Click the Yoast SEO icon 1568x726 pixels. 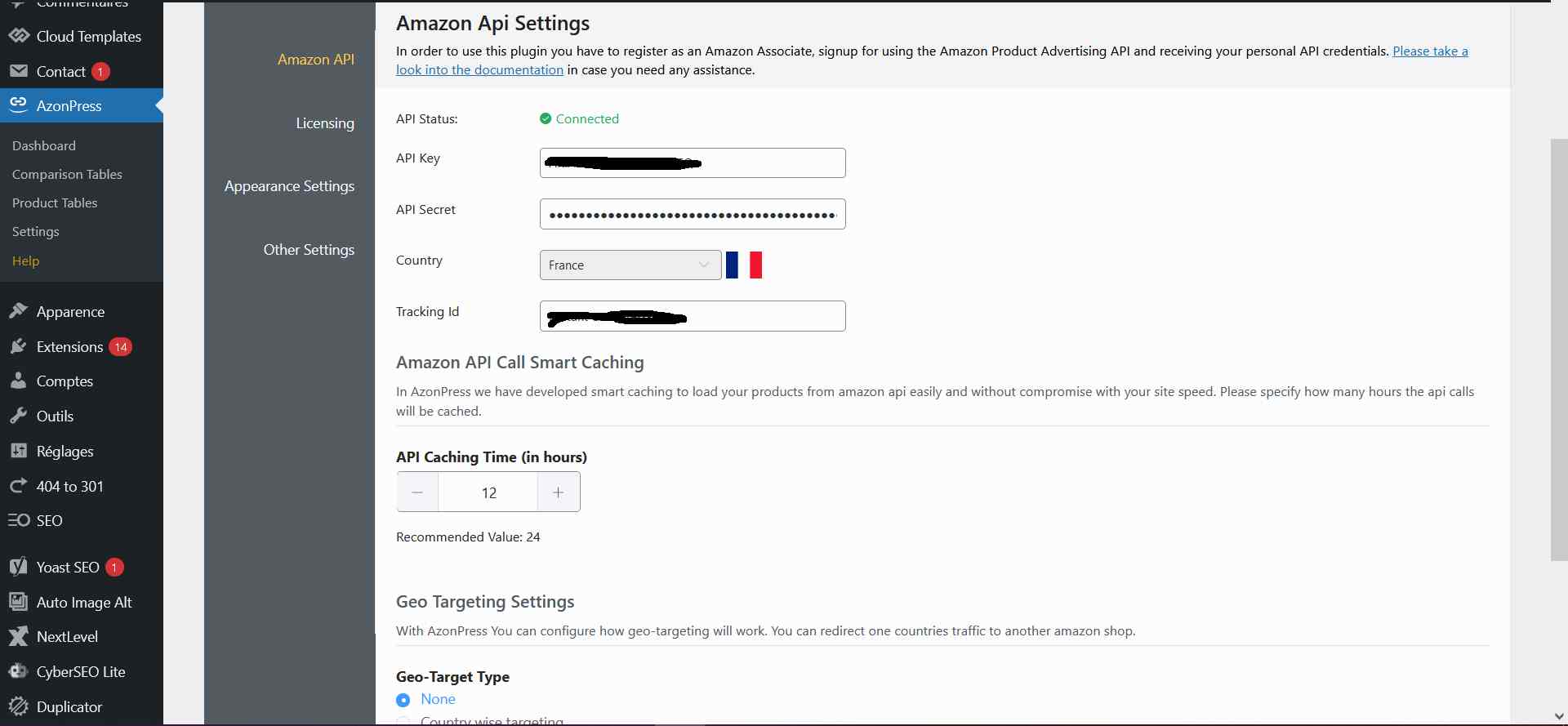click(x=19, y=567)
